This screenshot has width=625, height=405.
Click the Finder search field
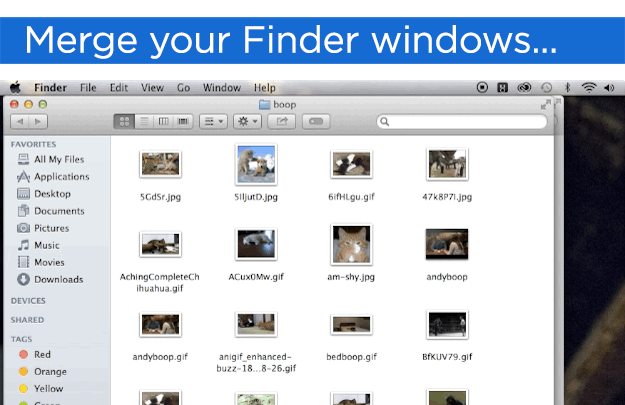click(x=462, y=122)
